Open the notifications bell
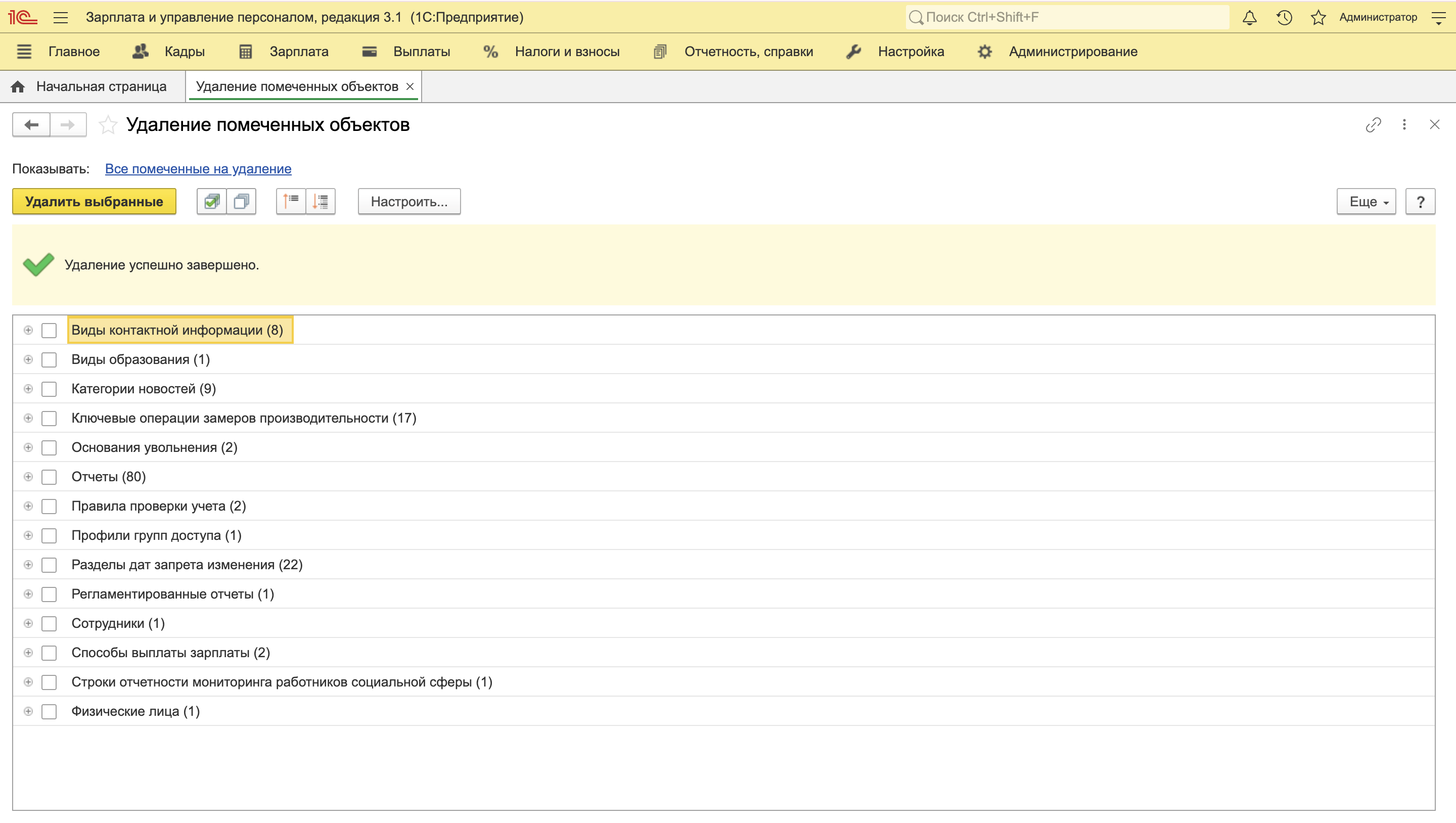The height and width of the screenshot is (823, 1456). (1249, 18)
